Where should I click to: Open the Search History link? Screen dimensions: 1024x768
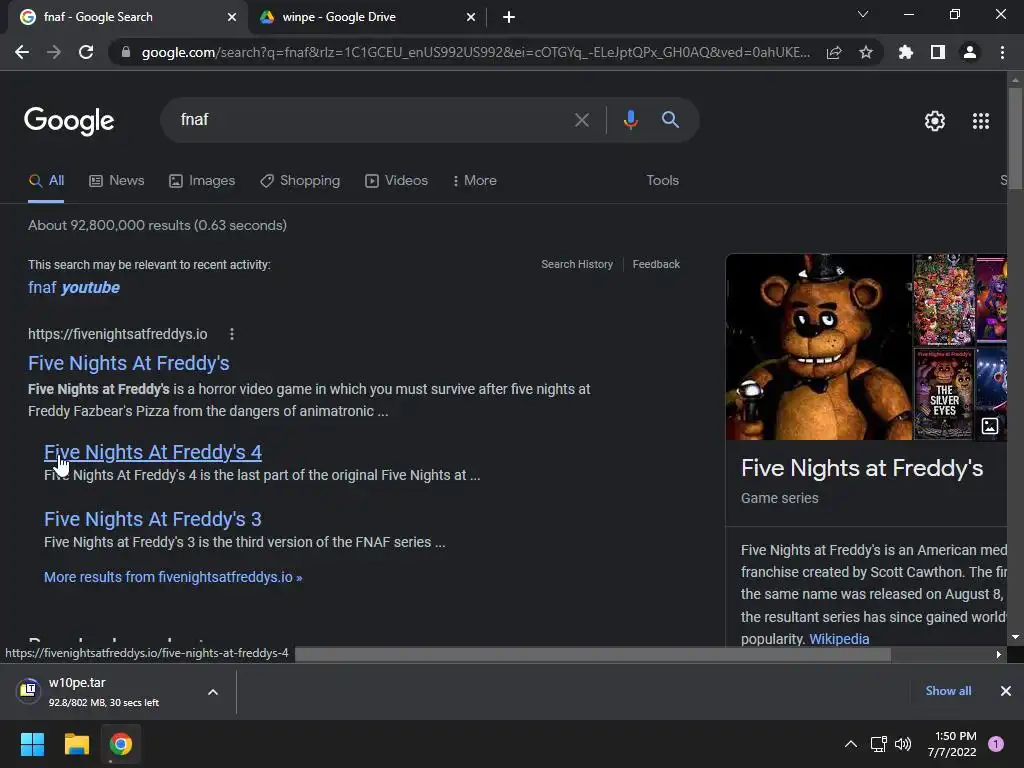577,264
